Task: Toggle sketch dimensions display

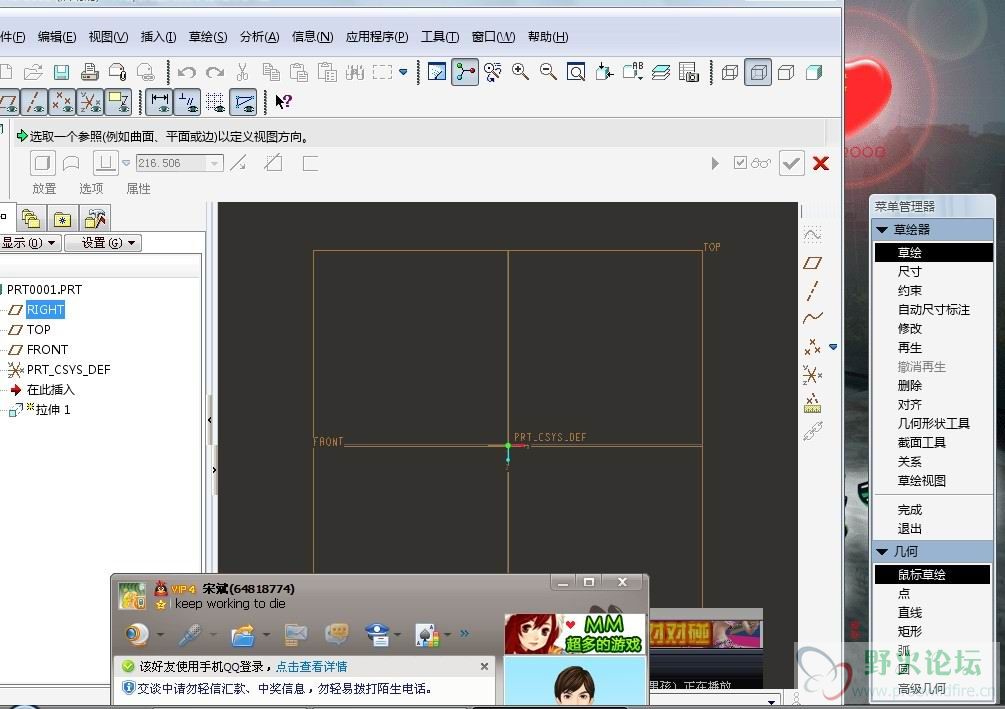Action: coord(159,102)
